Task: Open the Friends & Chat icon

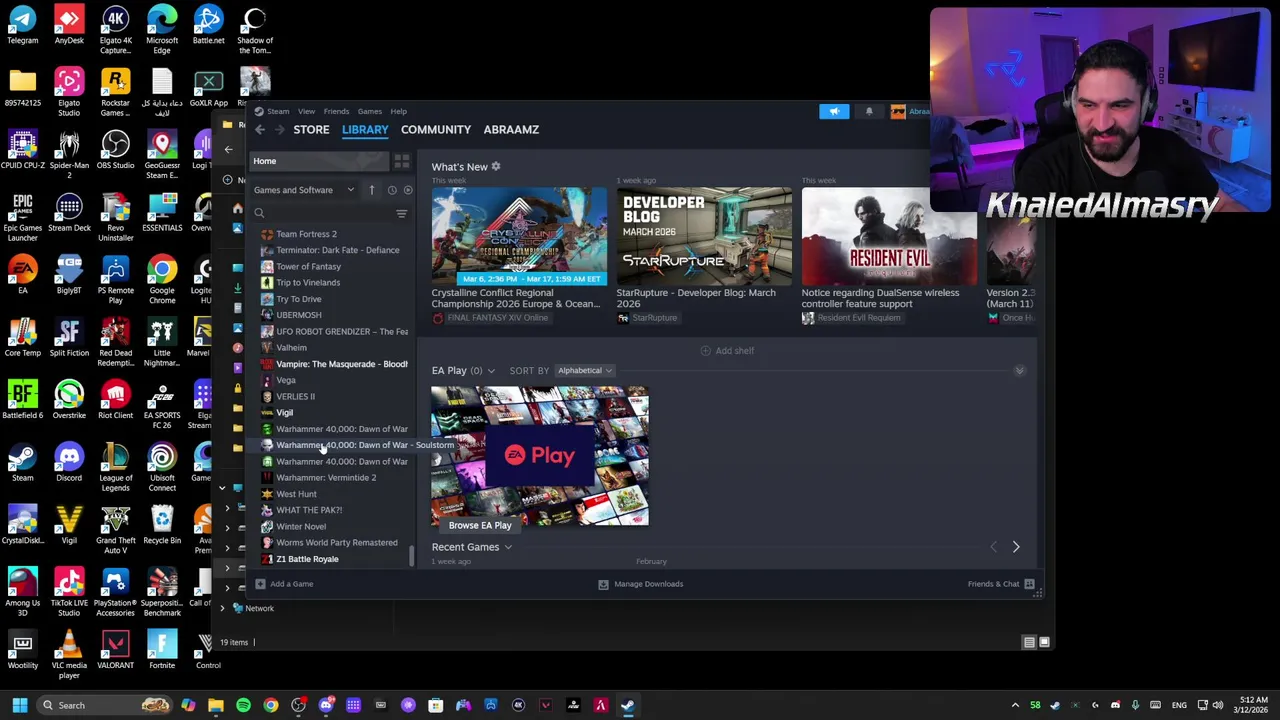Action: (1029, 584)
